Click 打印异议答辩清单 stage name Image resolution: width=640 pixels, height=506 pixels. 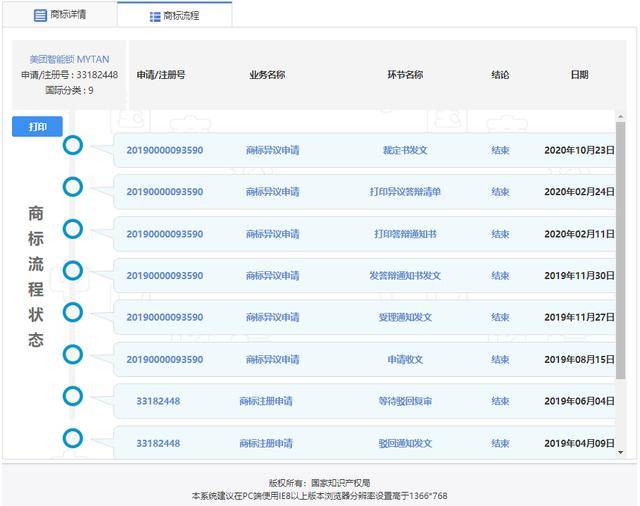[405, 192]
